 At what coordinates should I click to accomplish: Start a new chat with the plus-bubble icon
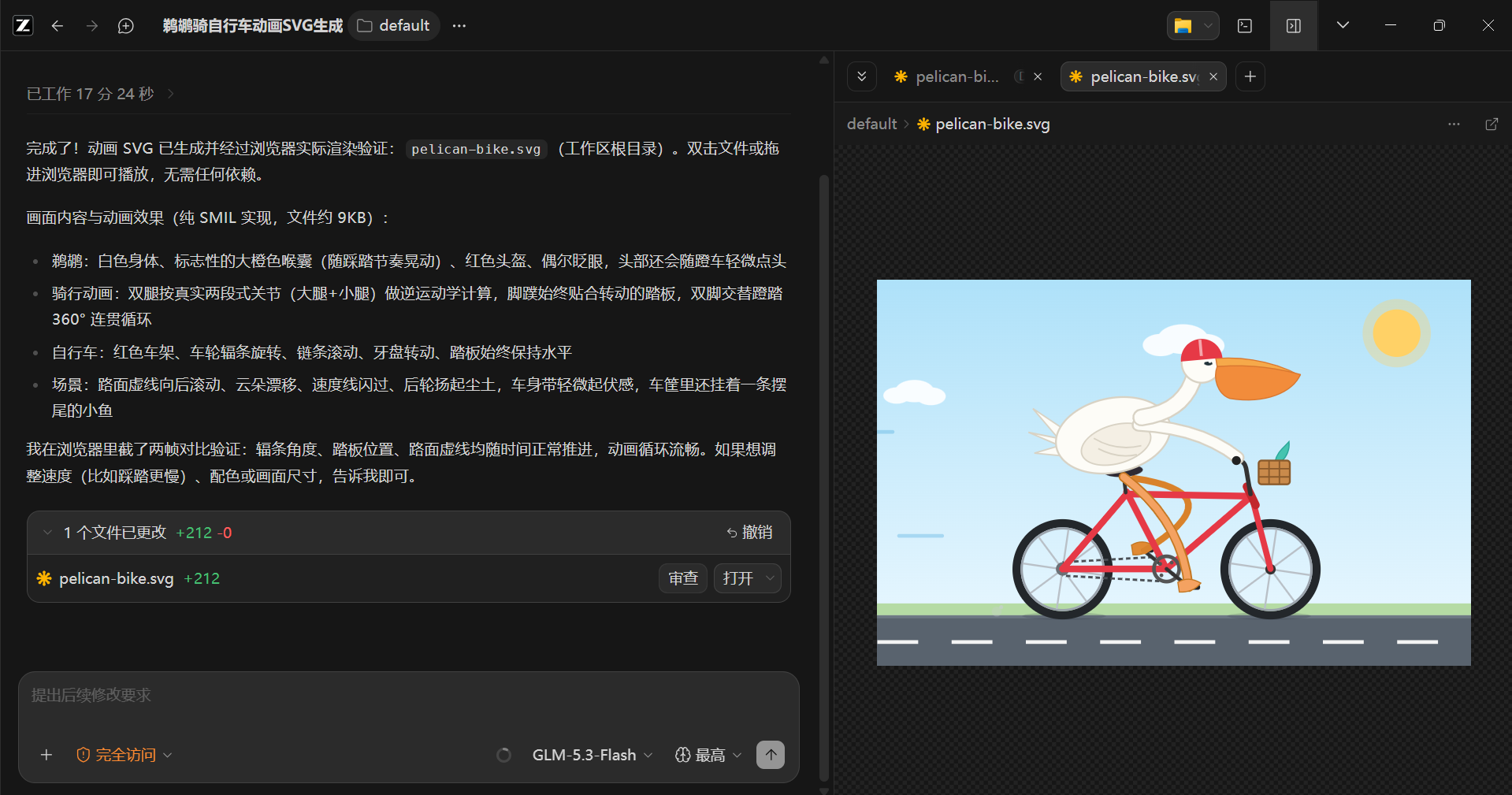click(x=126, y=26)
